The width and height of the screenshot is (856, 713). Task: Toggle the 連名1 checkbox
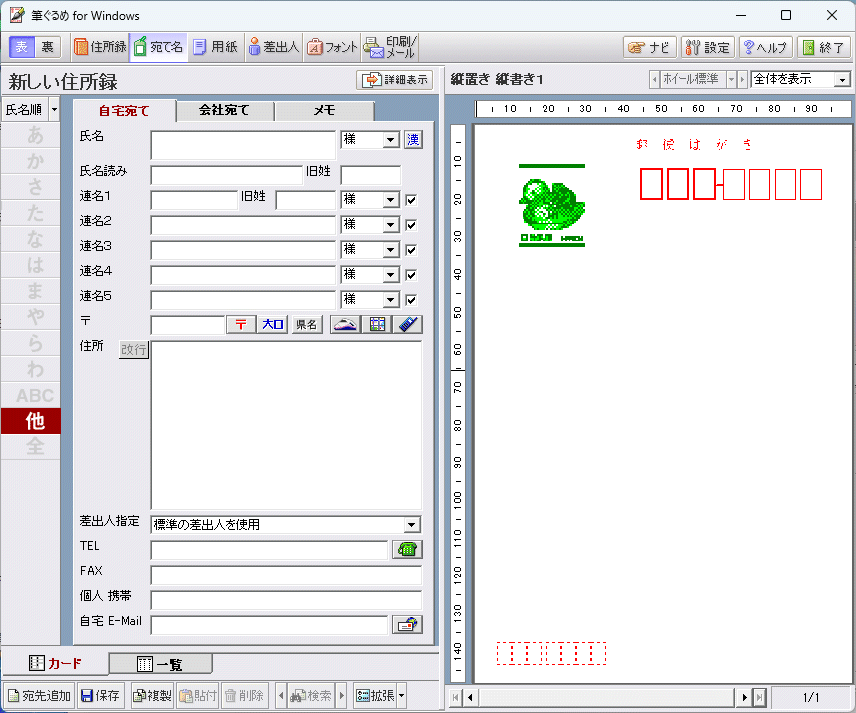(x=411, y=200)
